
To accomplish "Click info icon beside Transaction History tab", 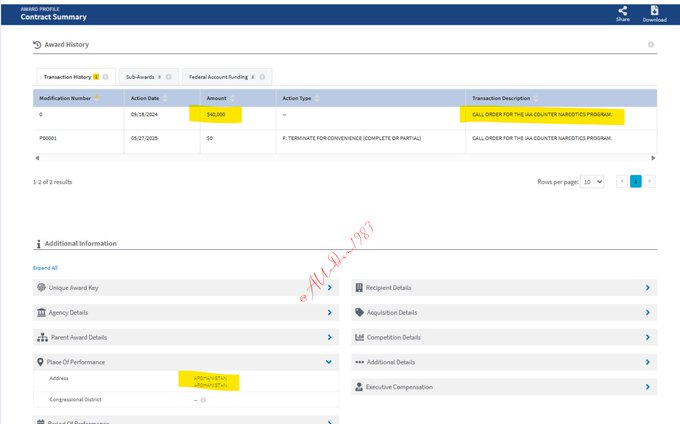I will (x=106, y=76).
